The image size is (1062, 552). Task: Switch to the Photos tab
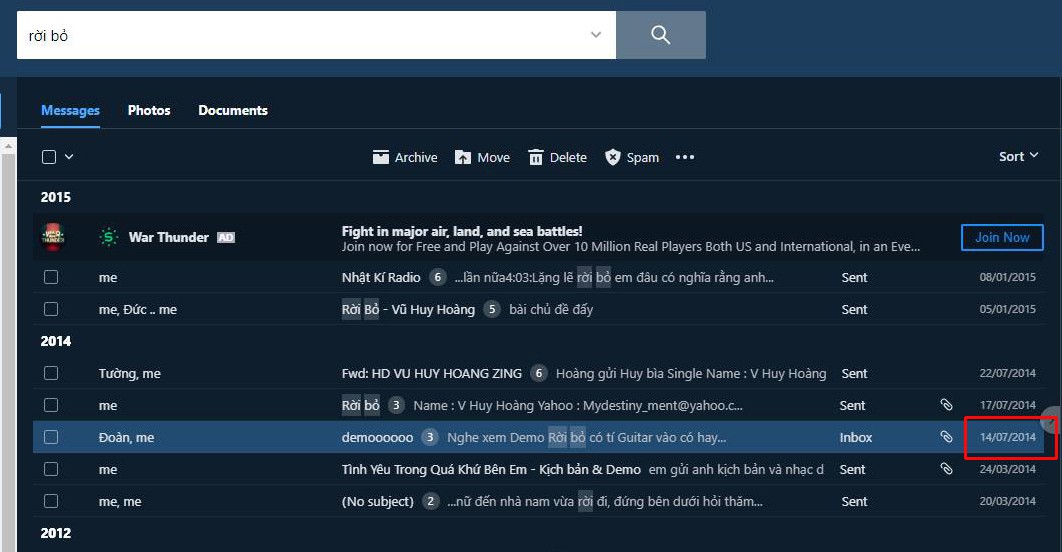click(x=149, y=110)
